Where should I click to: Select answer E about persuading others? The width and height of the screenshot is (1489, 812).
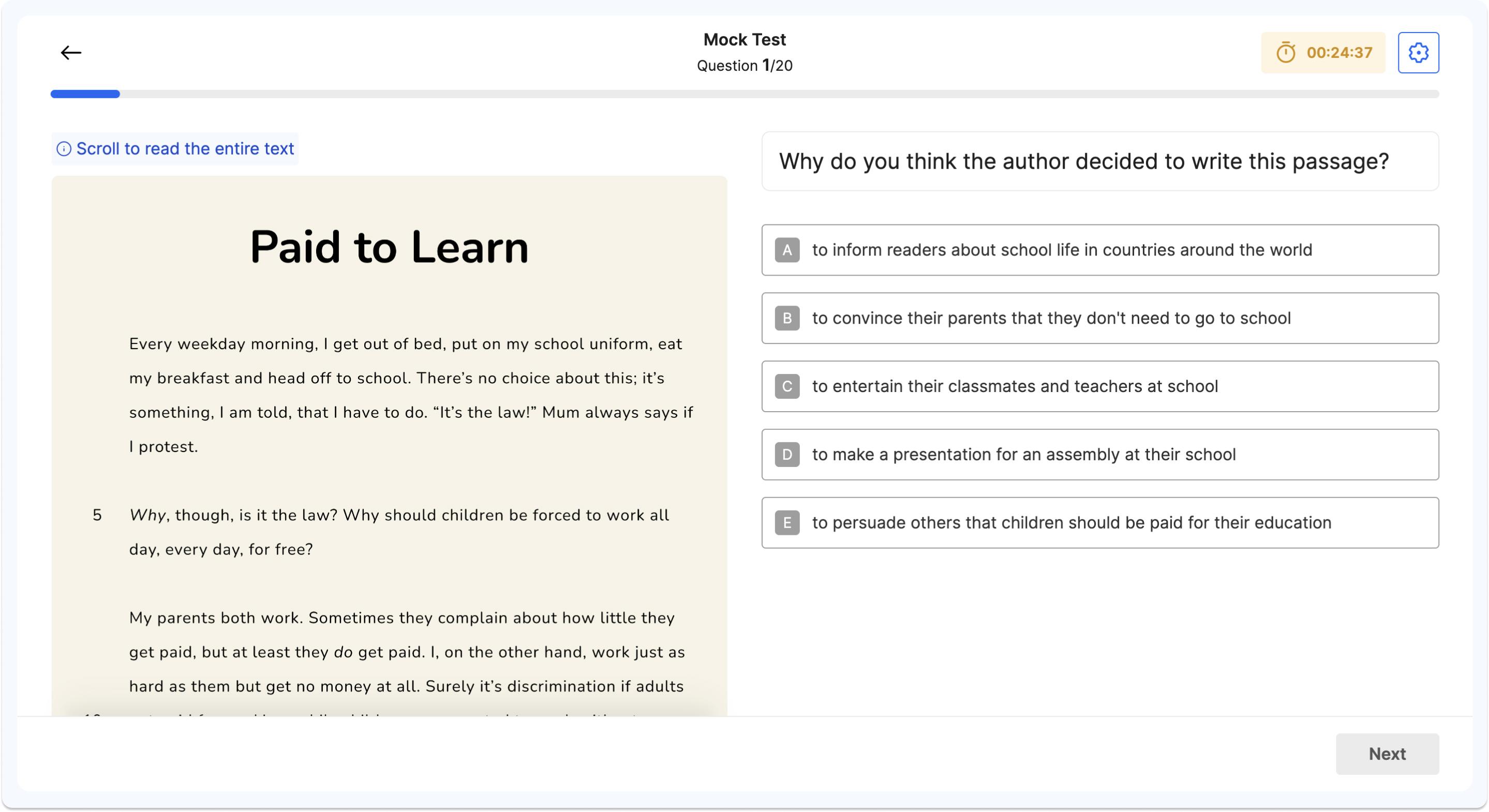(1098, 522)
